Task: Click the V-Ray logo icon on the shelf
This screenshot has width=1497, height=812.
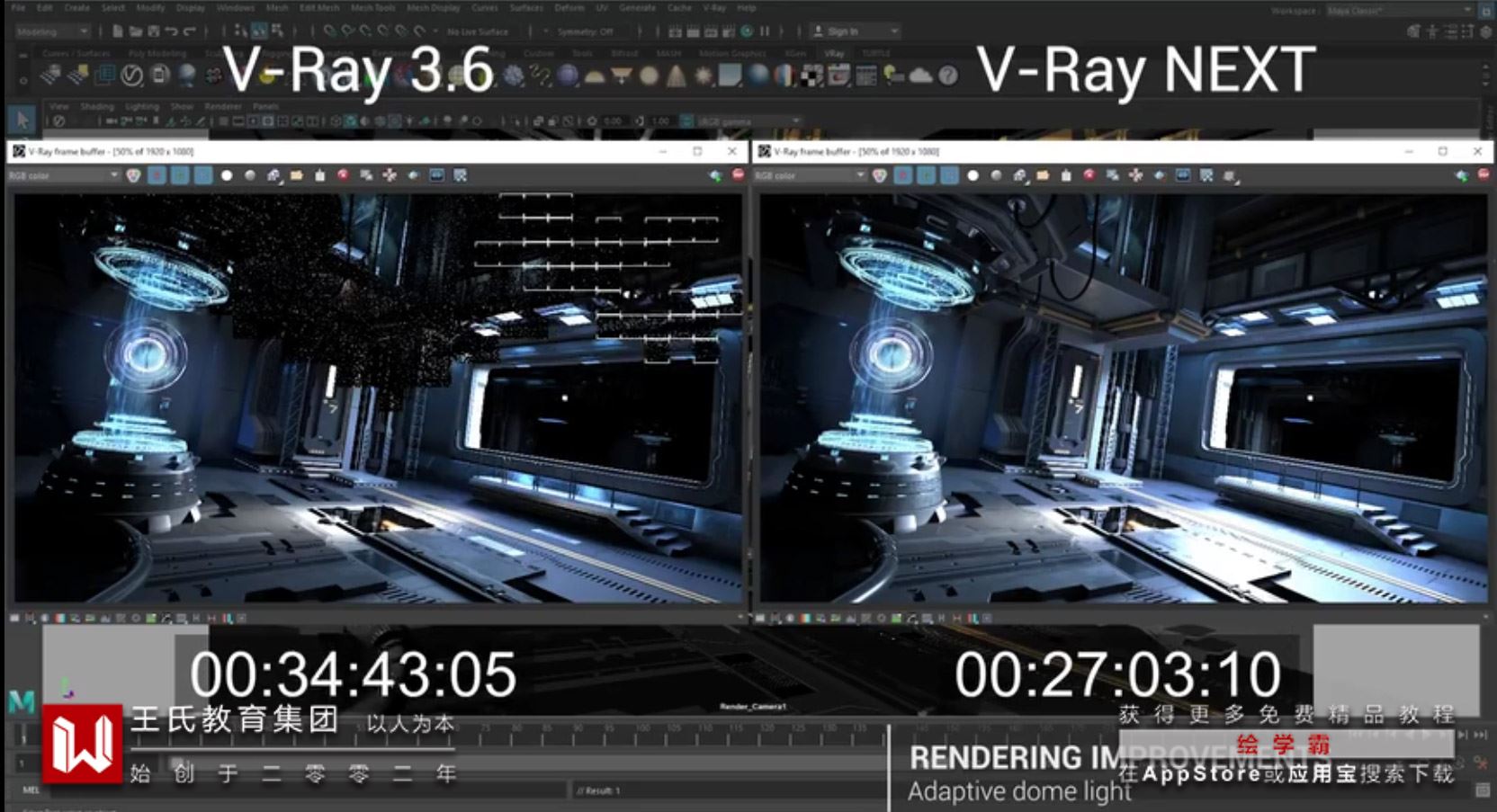Action: tap(132, 76)
